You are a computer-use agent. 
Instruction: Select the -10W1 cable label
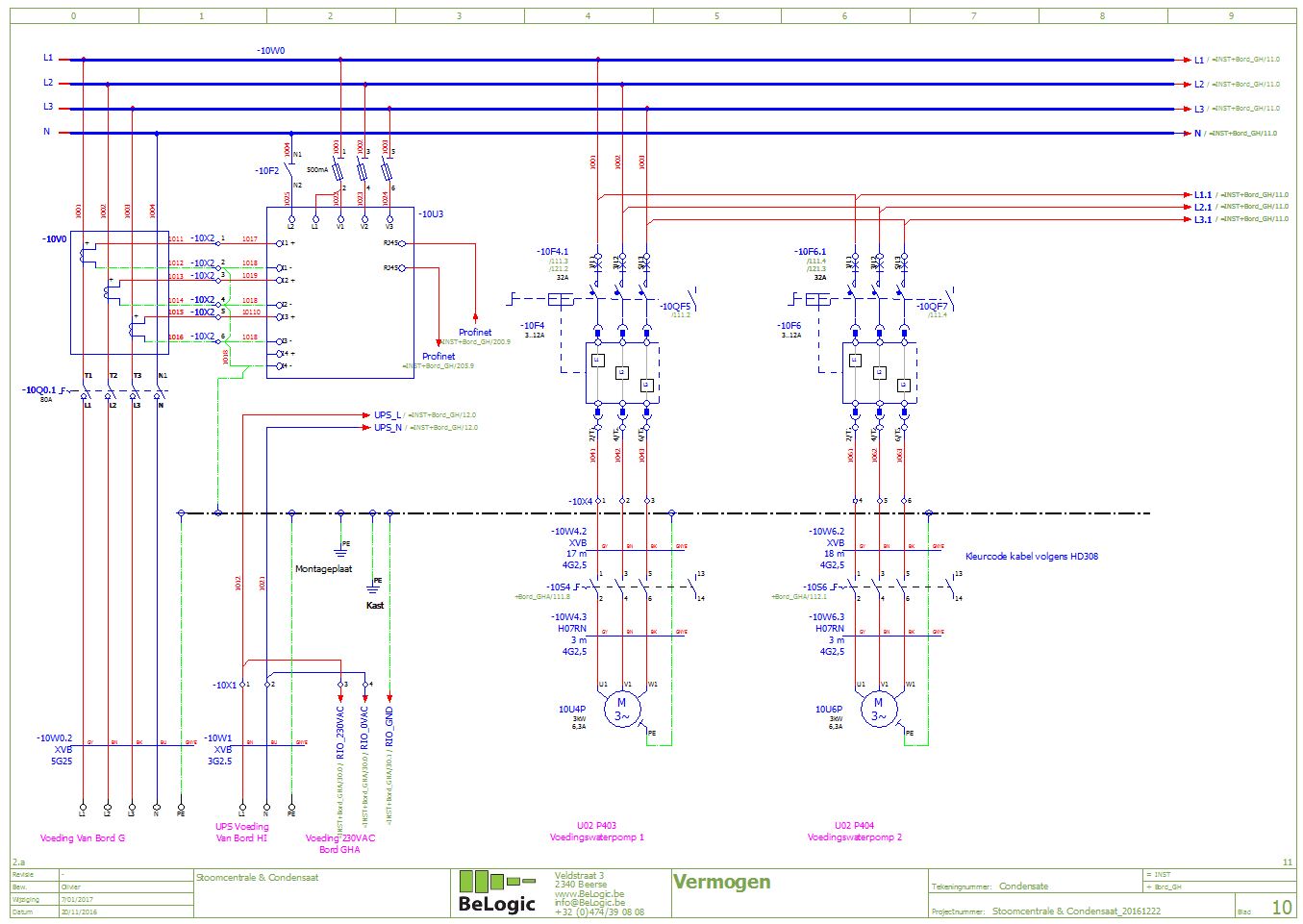[218, 738]
